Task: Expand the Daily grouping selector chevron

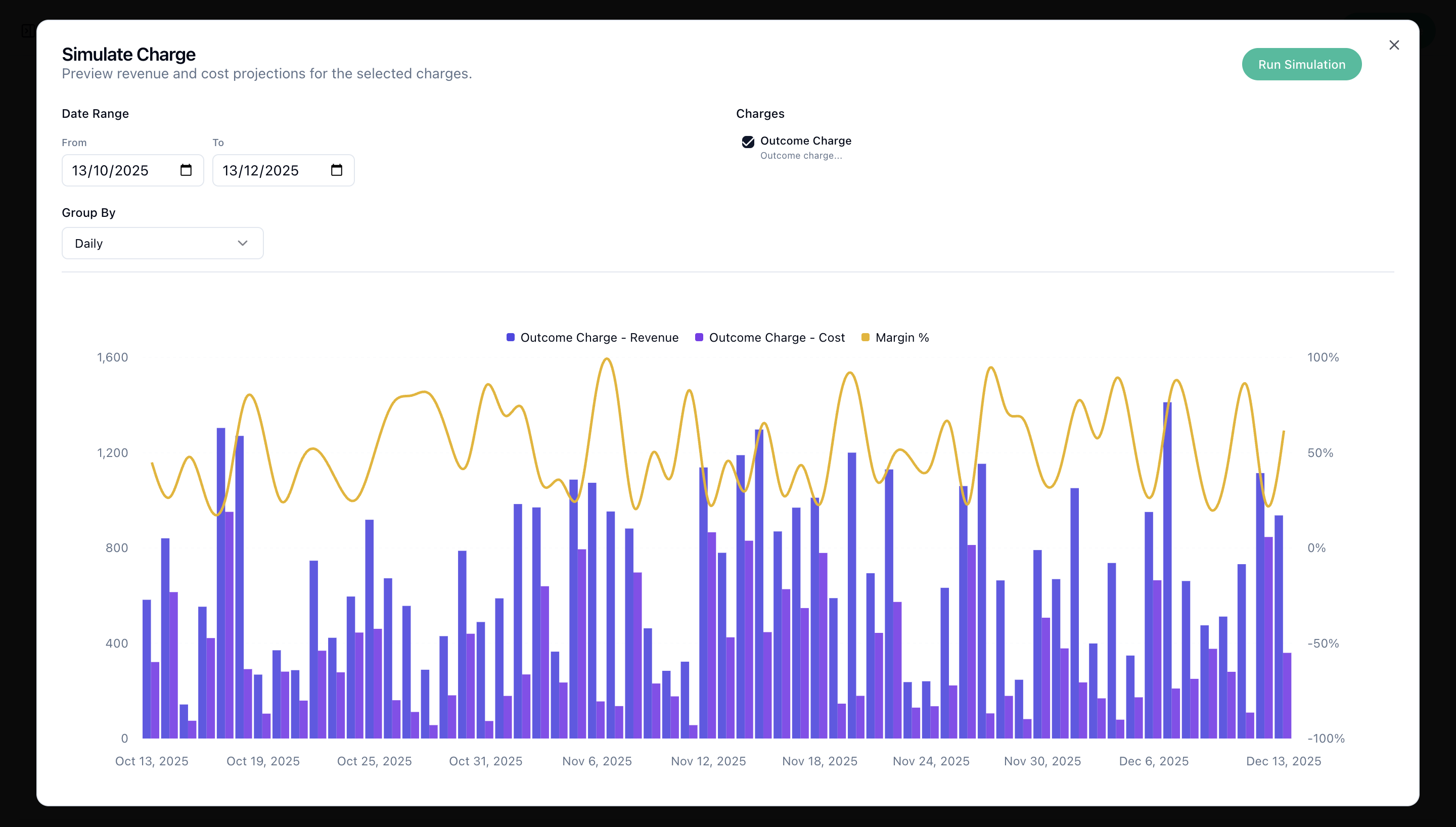Action: [x=243, y=243]
